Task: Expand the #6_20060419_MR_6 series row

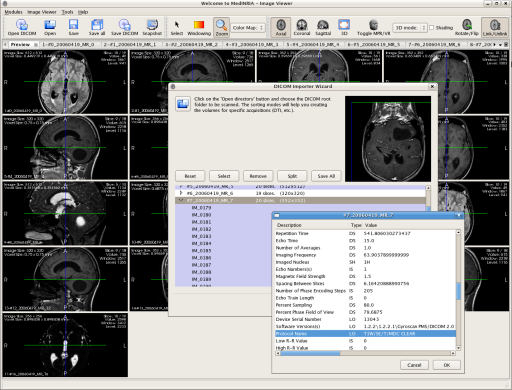Action: 181,193
